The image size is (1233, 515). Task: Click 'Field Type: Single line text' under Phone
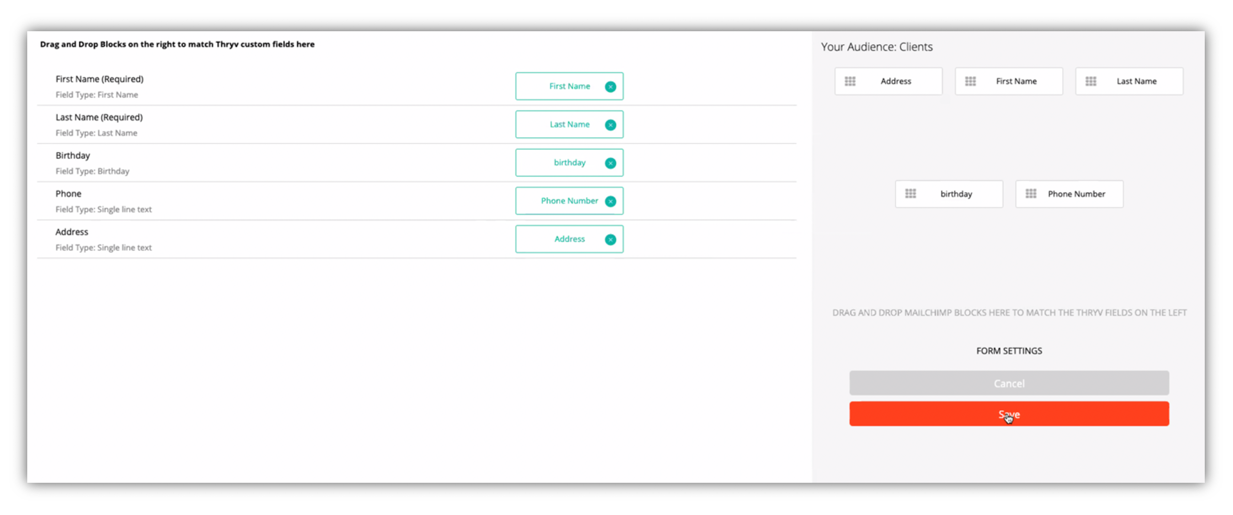pos(104,209)
